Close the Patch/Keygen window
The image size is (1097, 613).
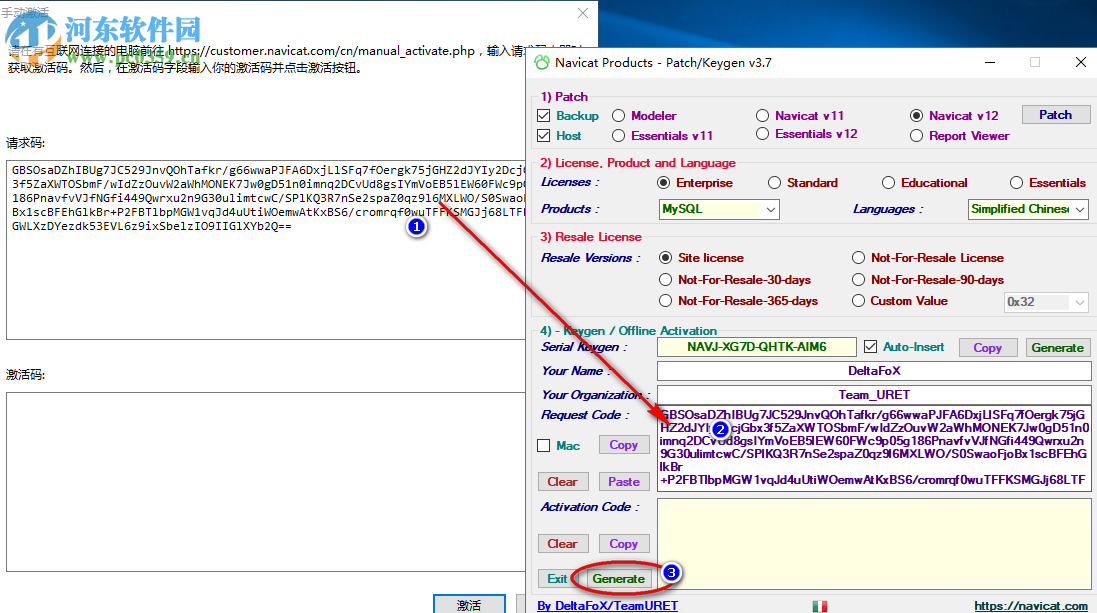(x=1081, y=62)
